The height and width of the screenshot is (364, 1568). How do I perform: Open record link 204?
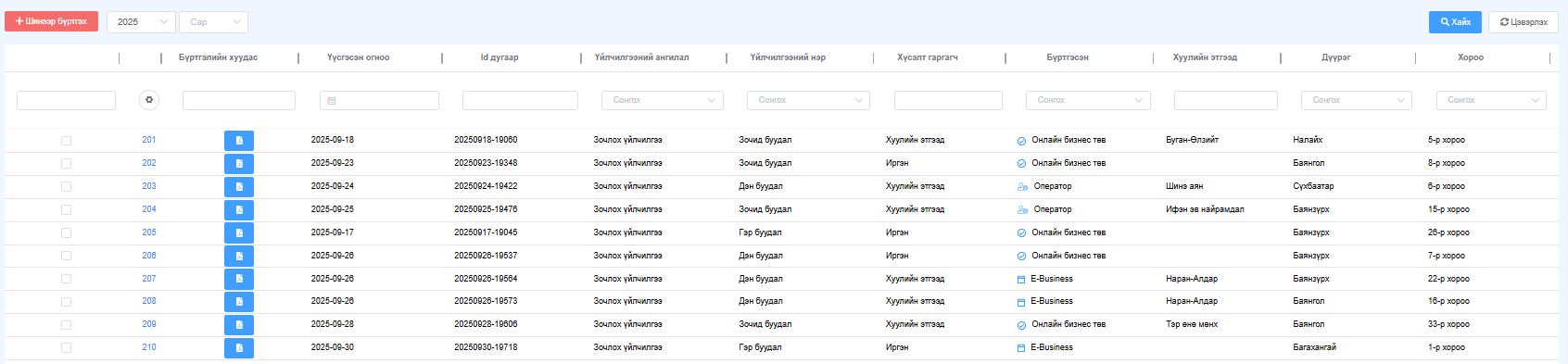149,209
